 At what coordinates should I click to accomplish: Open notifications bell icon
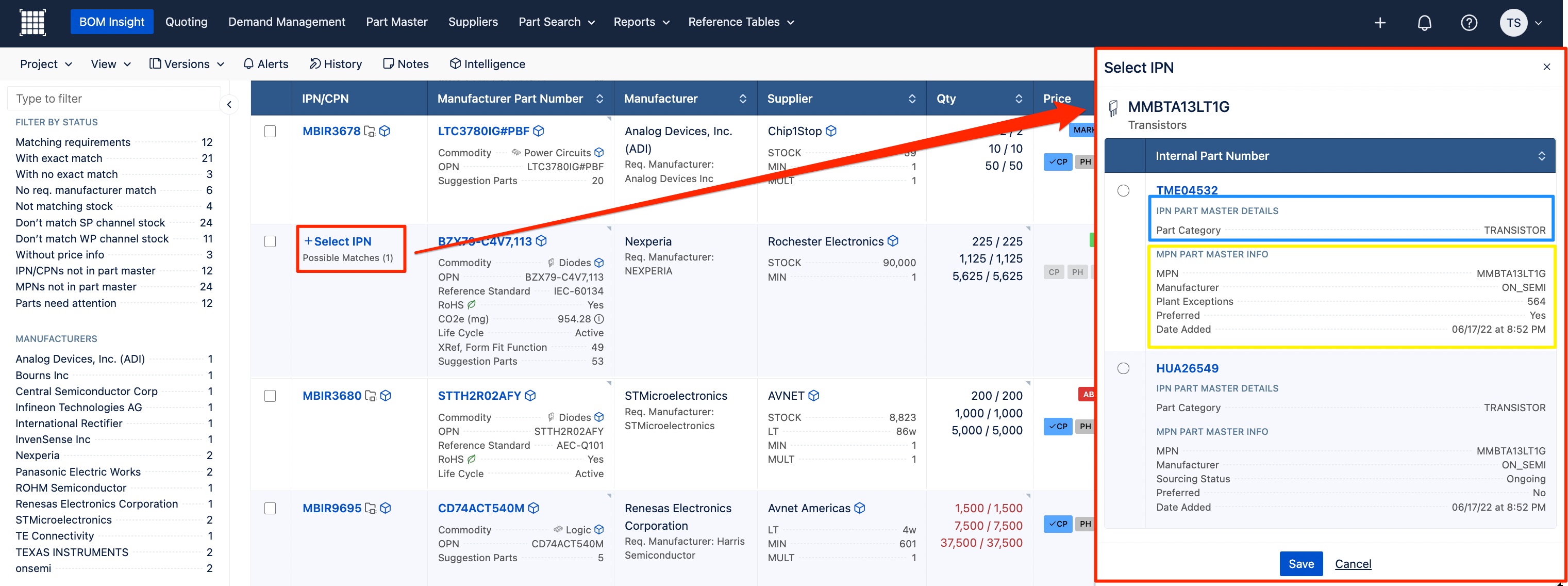point(1424,23)
